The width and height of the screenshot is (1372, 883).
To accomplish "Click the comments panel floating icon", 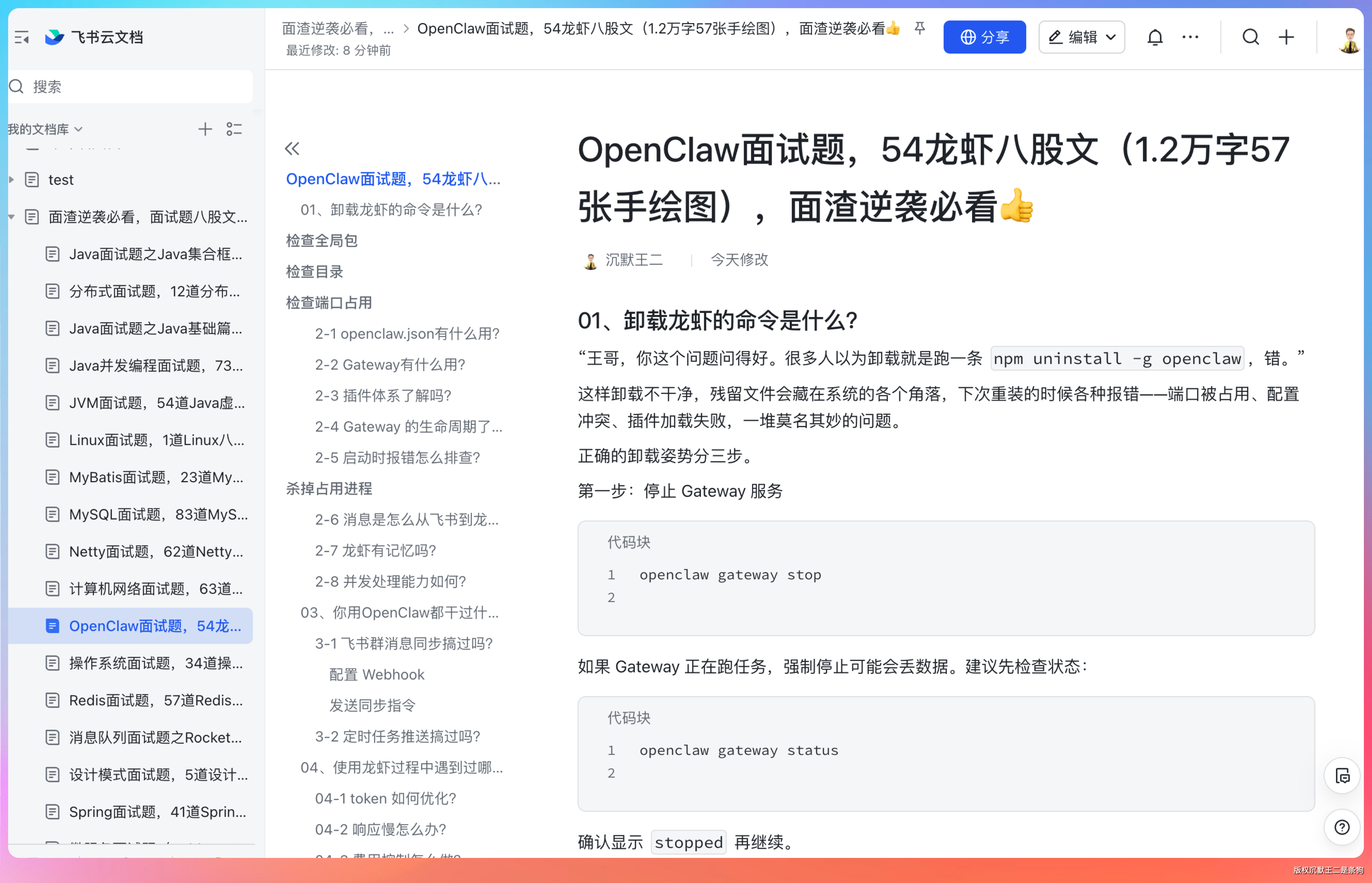I will click(x=1341, y=776).
